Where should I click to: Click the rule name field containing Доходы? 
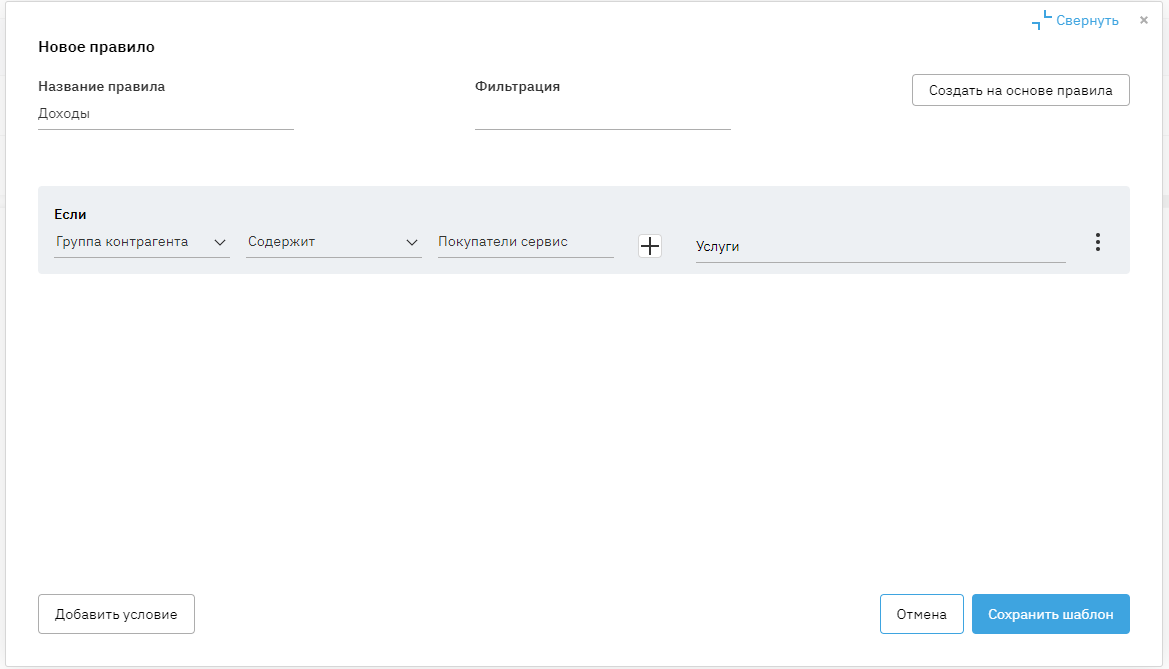(165, 114)
